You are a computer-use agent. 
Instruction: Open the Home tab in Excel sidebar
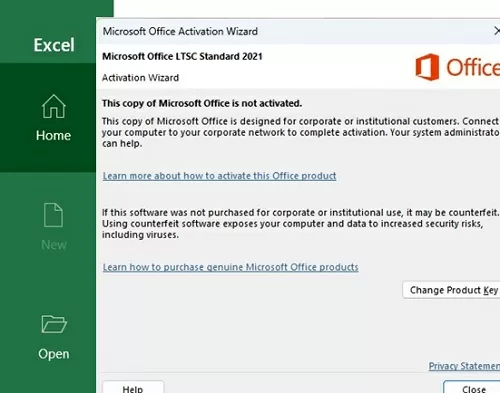tap(48, 117)
